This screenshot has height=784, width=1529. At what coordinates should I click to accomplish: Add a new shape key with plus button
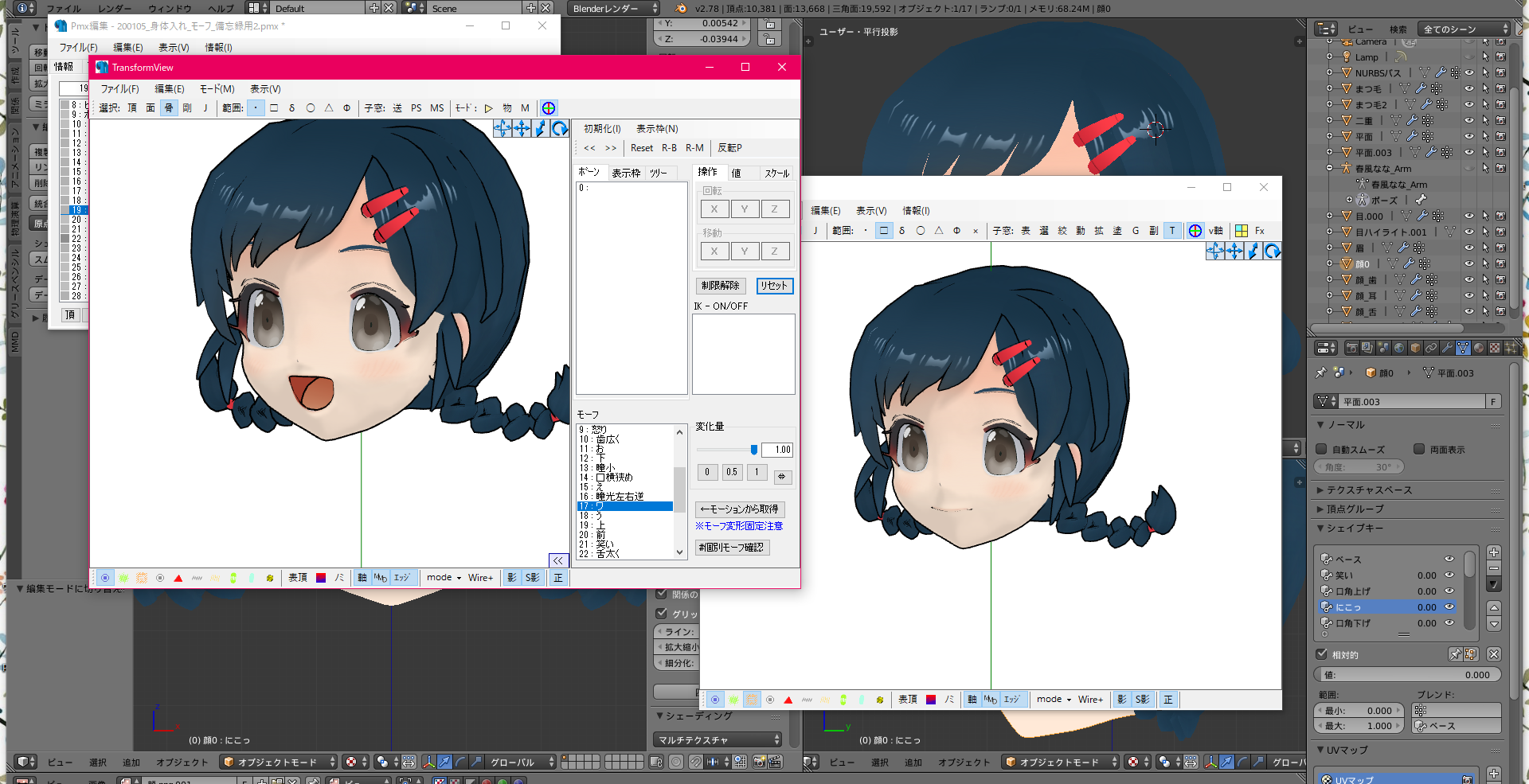tap(1494, 552)
